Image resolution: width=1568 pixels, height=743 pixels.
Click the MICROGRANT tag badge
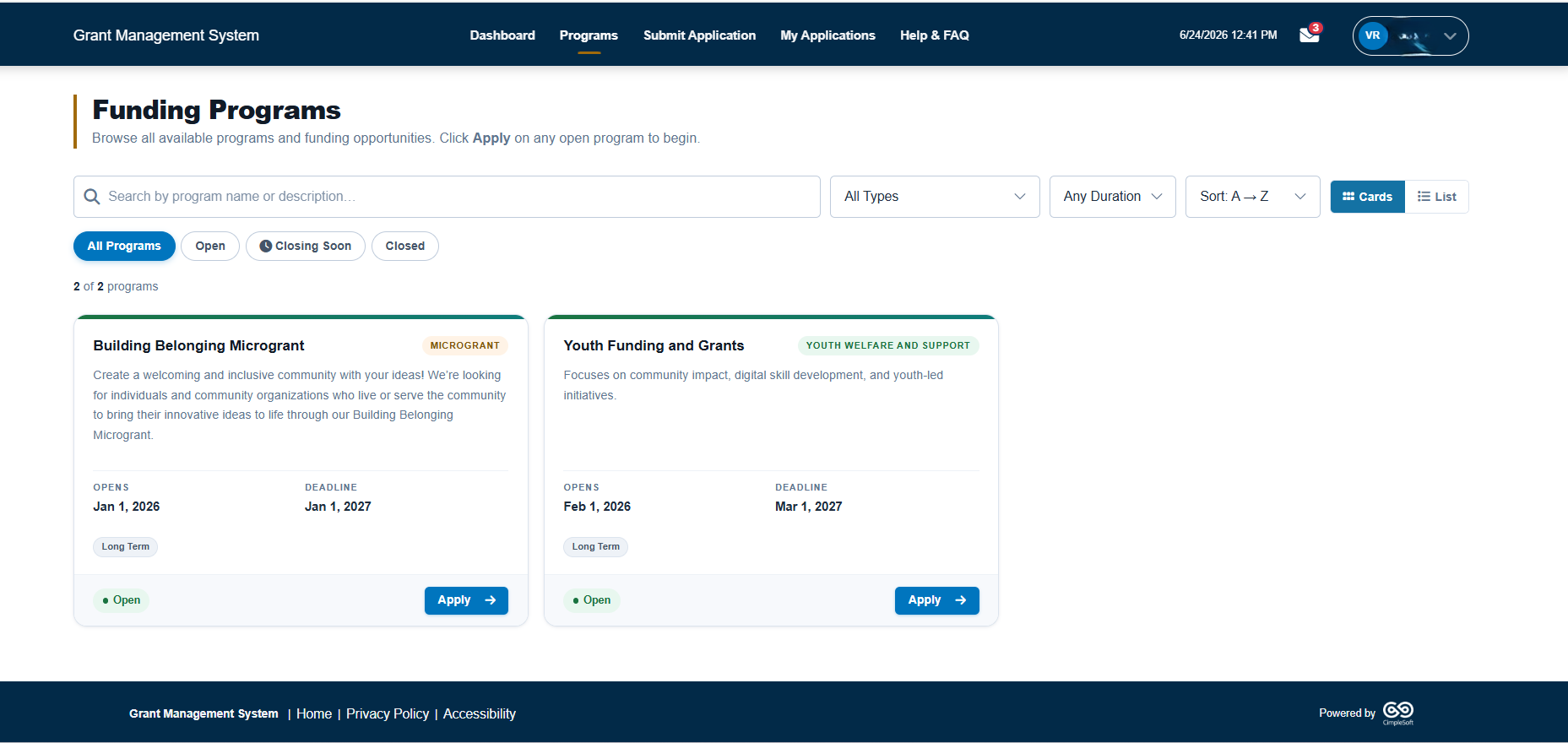pos(464,345)
